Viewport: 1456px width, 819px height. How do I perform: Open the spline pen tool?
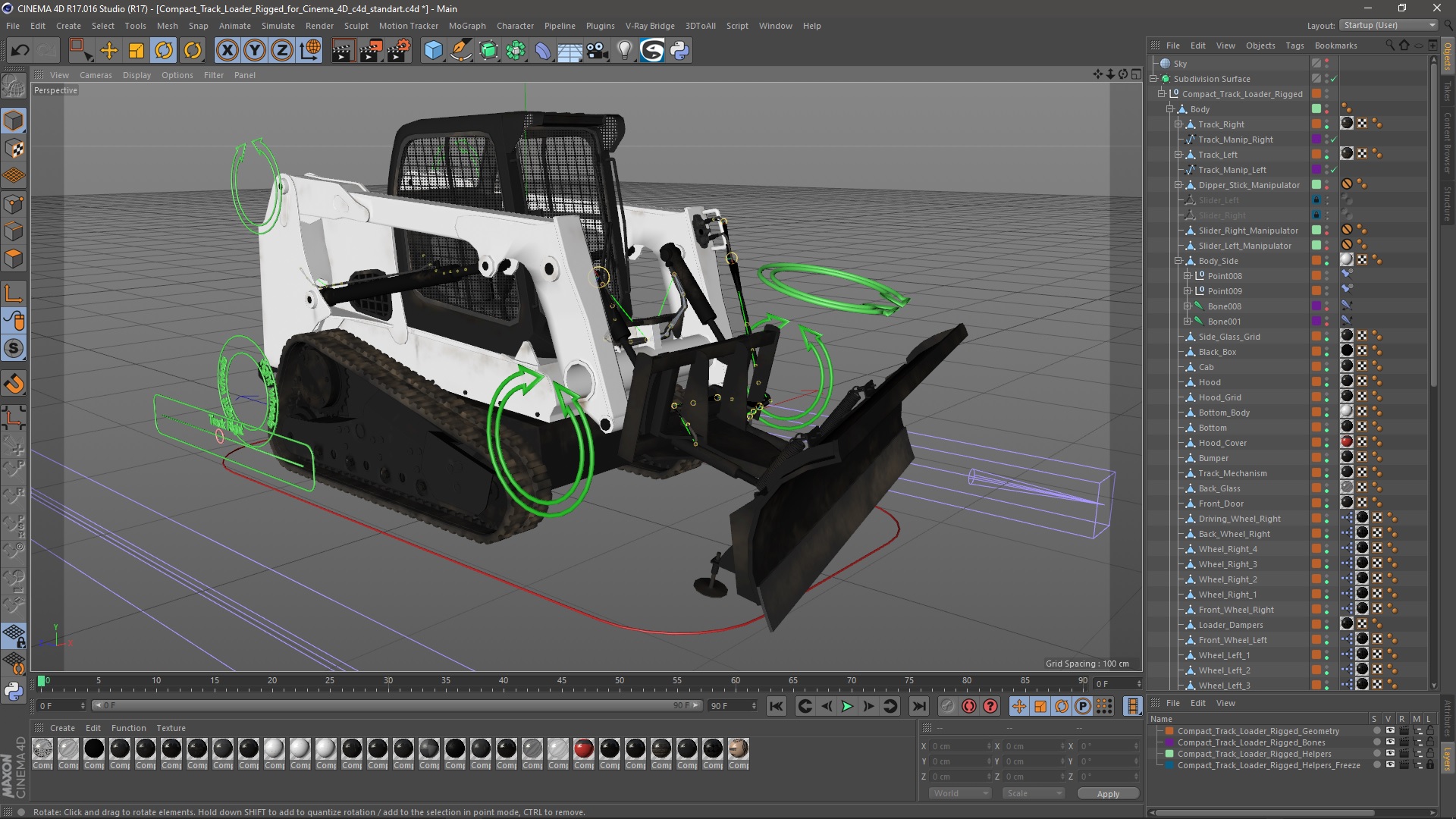click(x=460, y=51)
